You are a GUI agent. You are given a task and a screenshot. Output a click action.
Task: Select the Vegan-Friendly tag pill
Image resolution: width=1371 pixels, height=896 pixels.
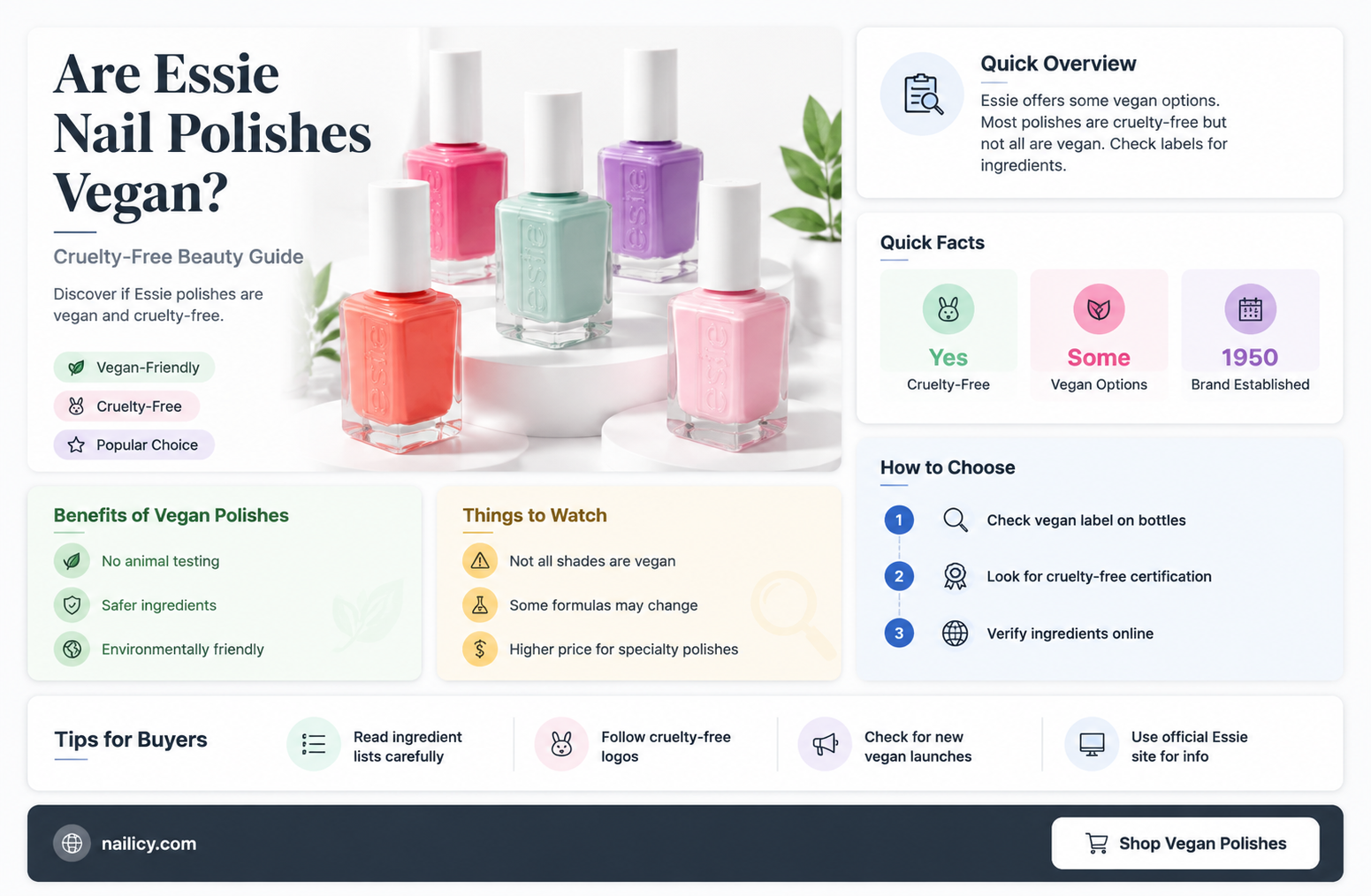coord(134,368)
